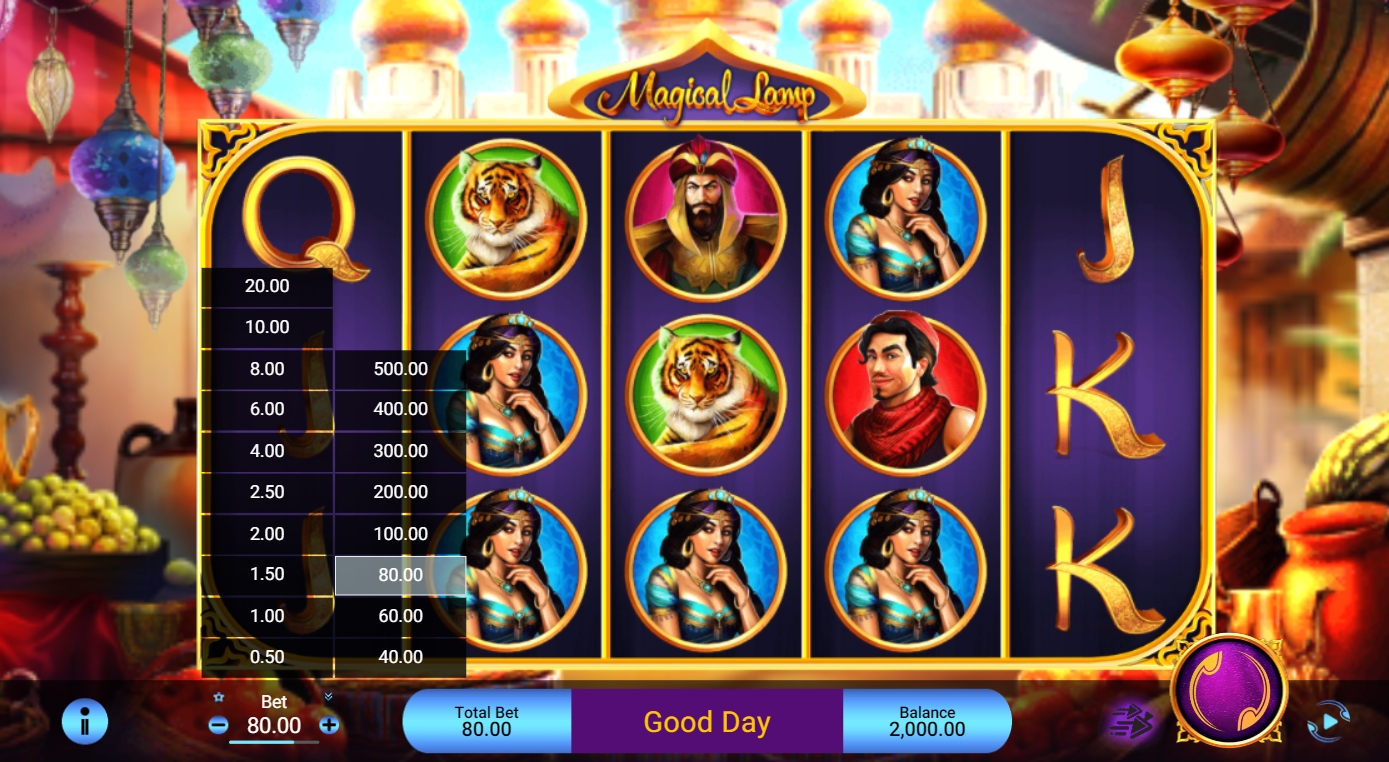Viewport: 1389px width, 762px height.
Task: Choose the 20.00 bet option
Action: tap(267, 286)
